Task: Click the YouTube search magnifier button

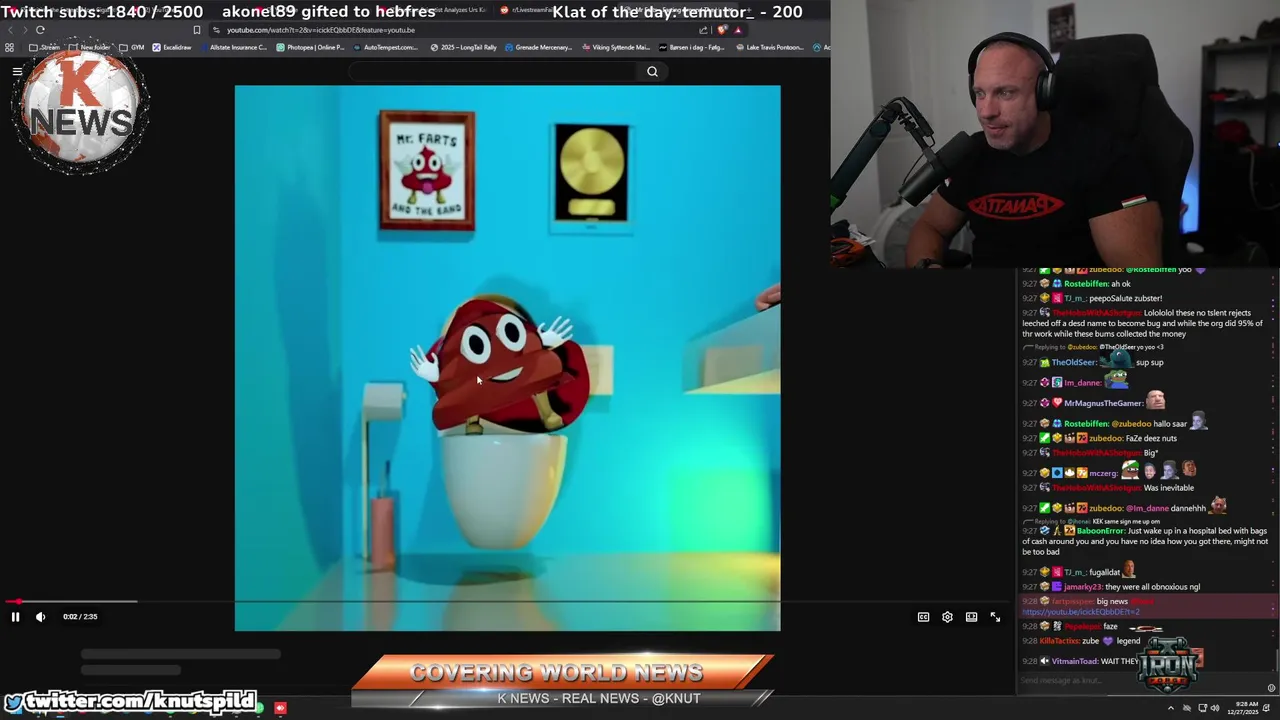Action: coord(652,71)
